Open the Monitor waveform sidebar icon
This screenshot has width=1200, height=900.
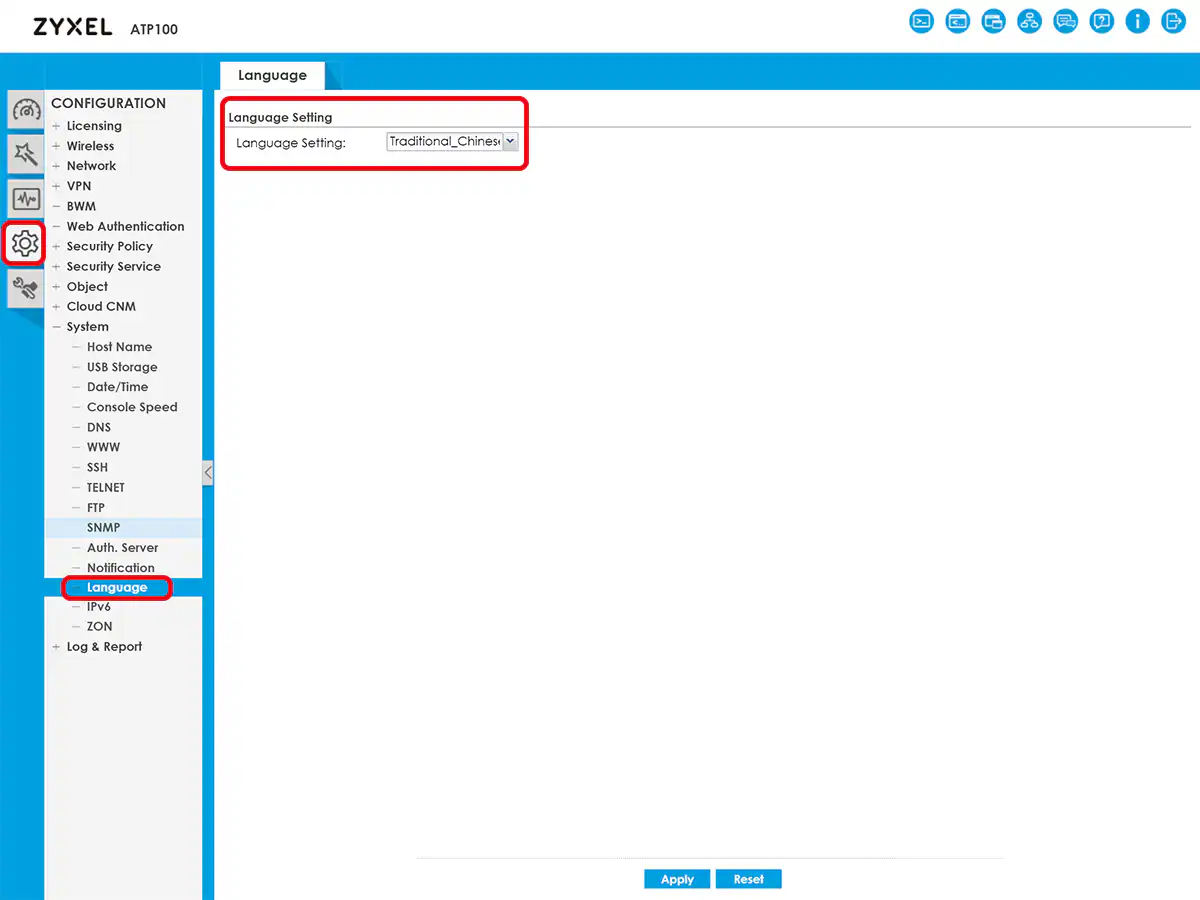click(x=25, y=198)
